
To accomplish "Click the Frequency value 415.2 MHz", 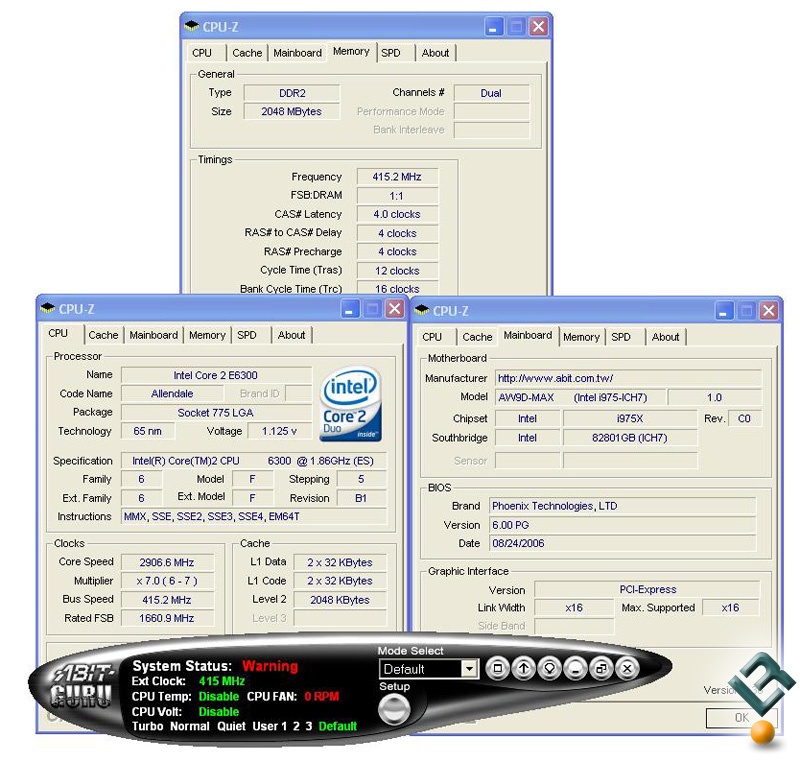I will tap(397, 177).
